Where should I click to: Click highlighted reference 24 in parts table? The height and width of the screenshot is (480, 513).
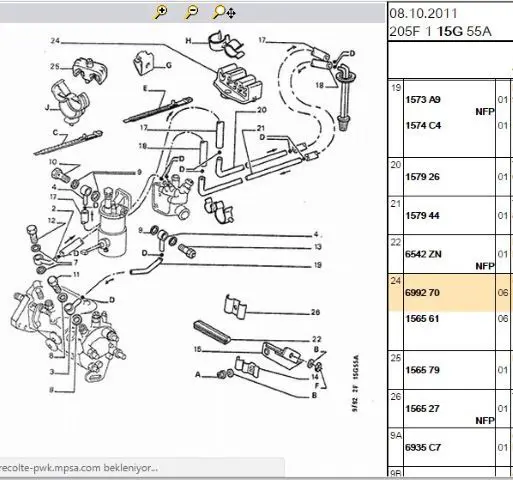[396, 281]
